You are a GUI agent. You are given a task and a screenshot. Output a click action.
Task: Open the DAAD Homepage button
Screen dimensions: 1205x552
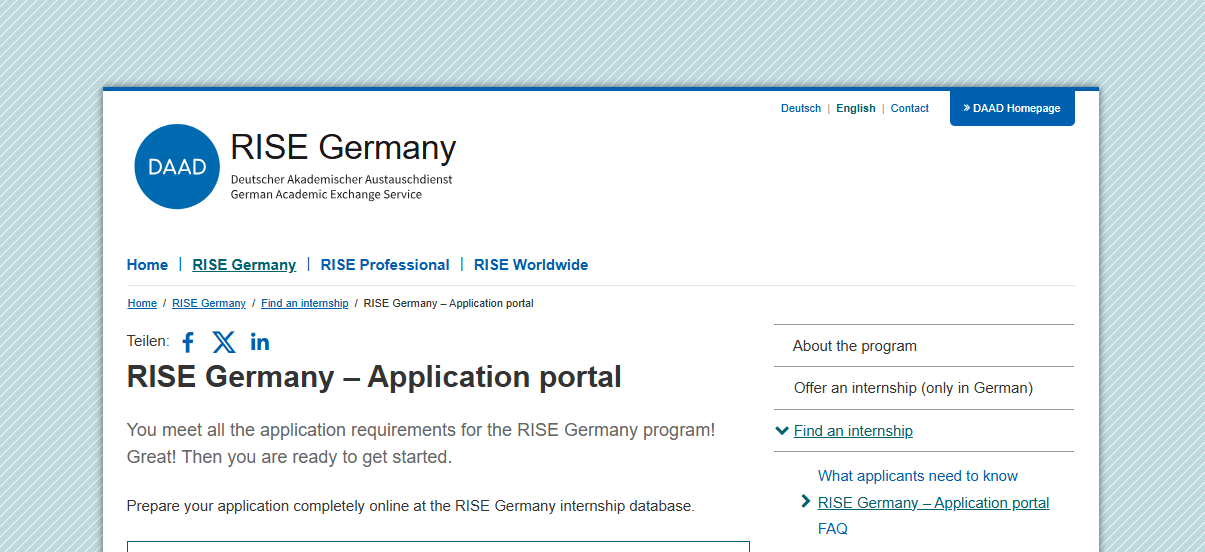point(1012,108)
